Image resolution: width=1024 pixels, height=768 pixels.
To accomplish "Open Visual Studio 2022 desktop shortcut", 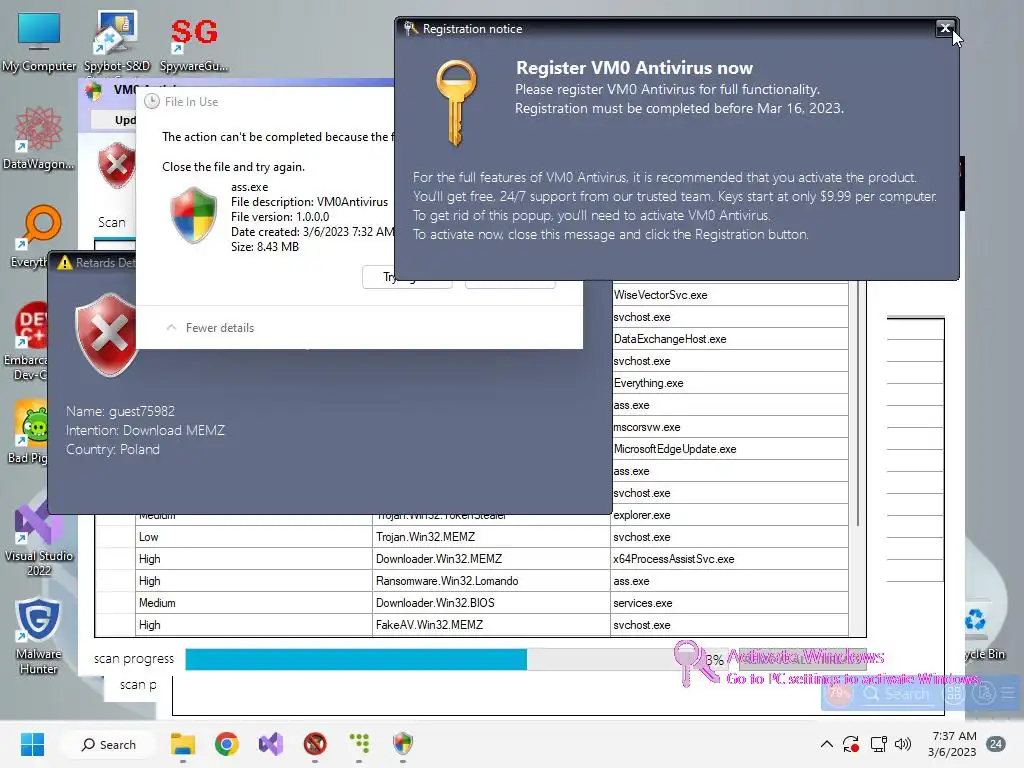I will point(39,537).
